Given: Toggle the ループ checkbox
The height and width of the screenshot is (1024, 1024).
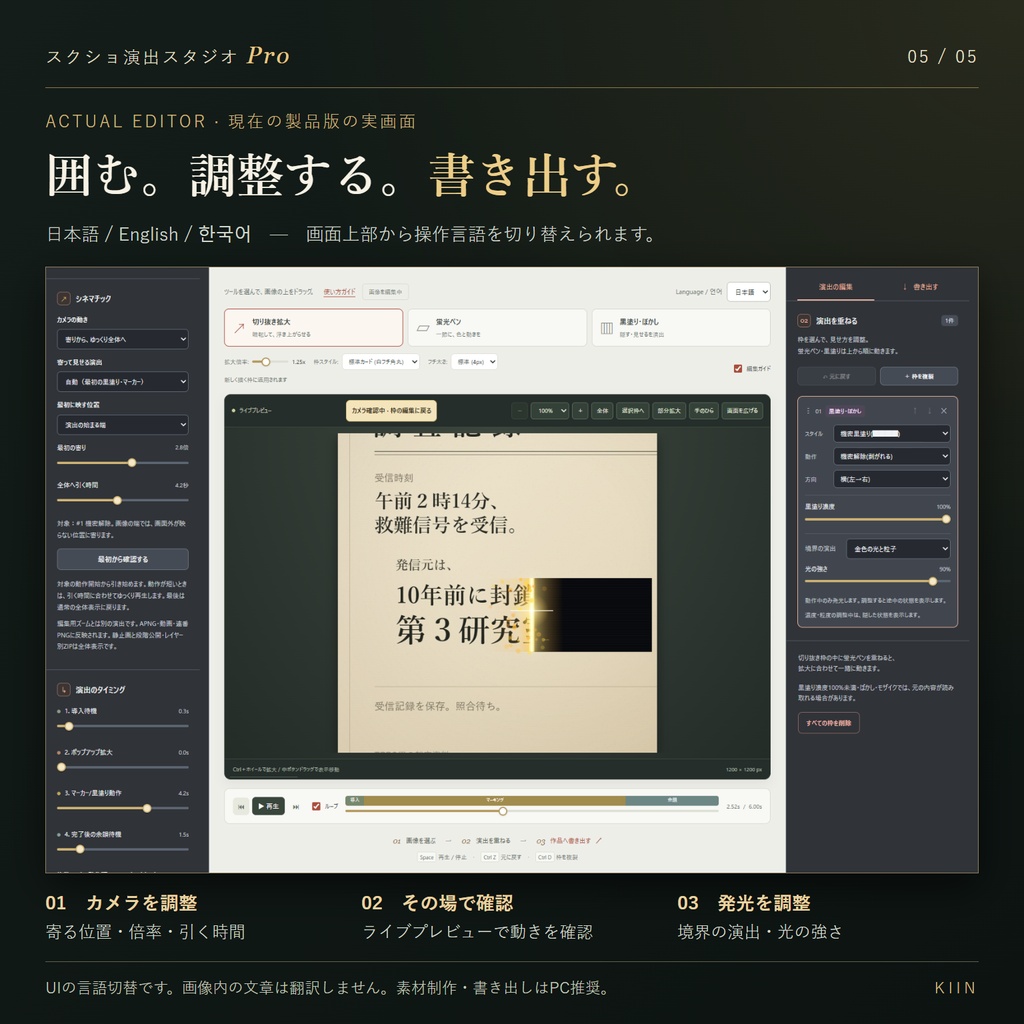Looking at the screenshot, I should pos(316,807).
